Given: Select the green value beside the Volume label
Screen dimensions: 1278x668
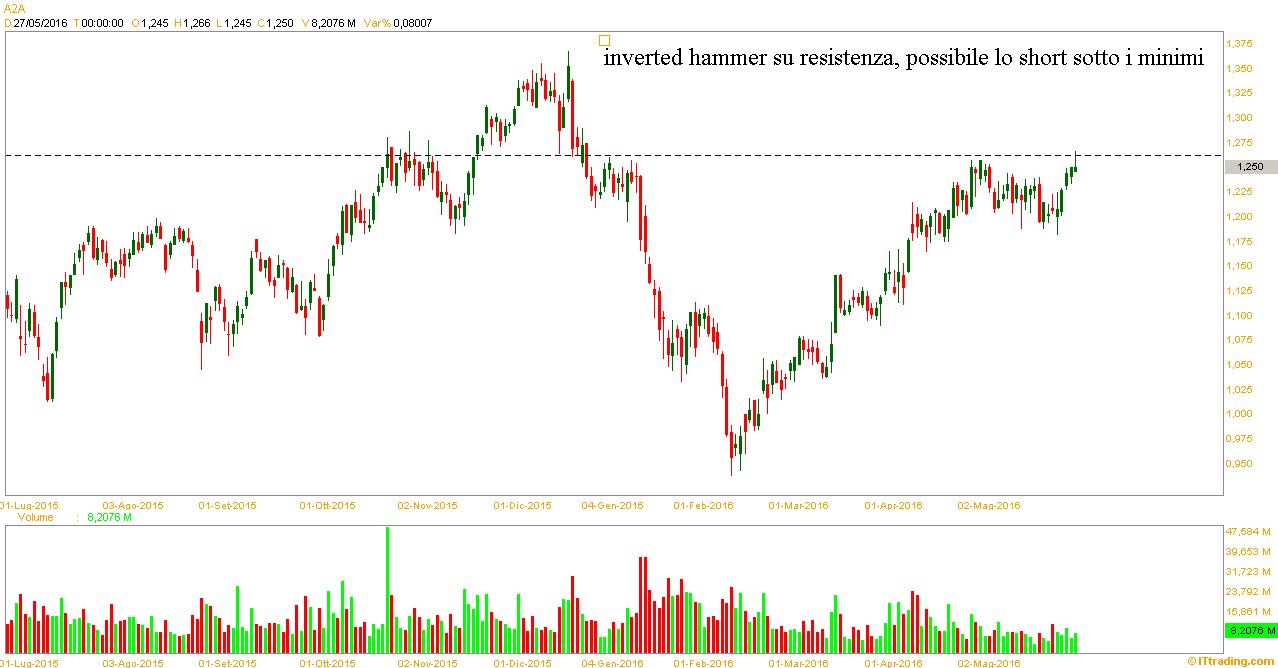Looking at the screenshot, I should click(109, 518).
